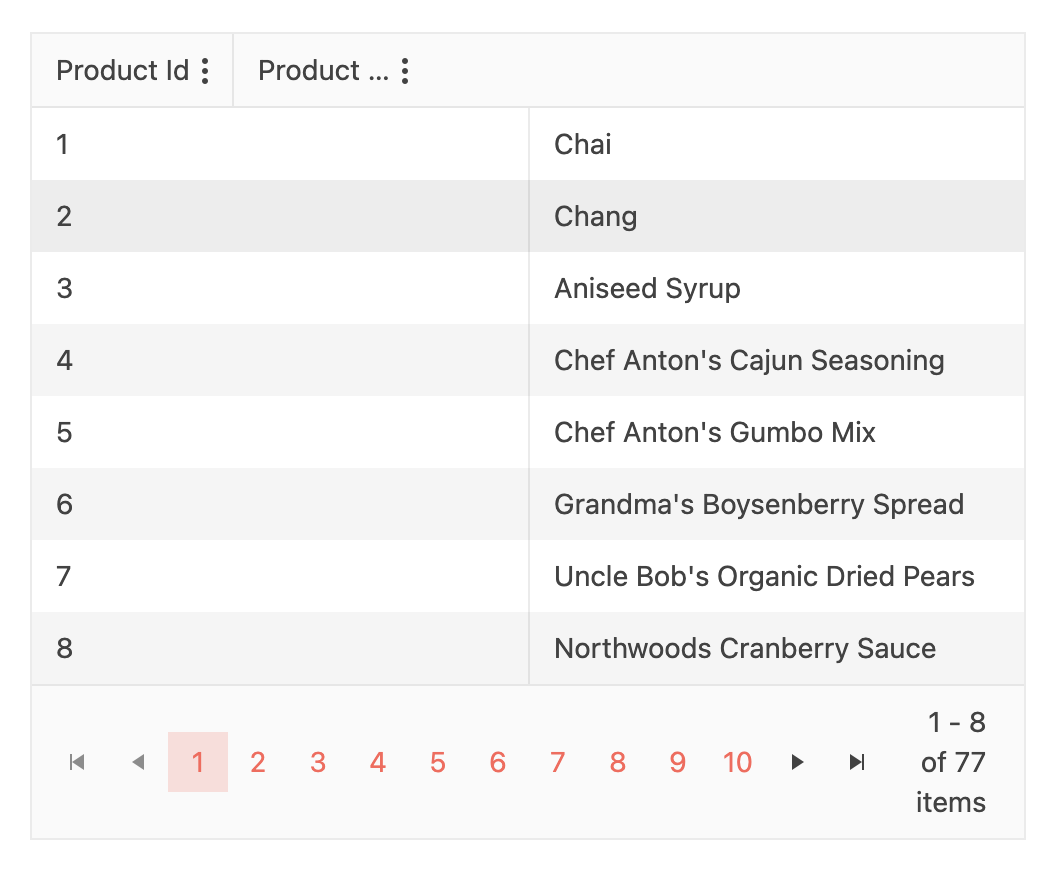The height and width of the screenshot is (874, 1060).
Task: Go to the next page arrow
Action: click(x=797, y=763)
